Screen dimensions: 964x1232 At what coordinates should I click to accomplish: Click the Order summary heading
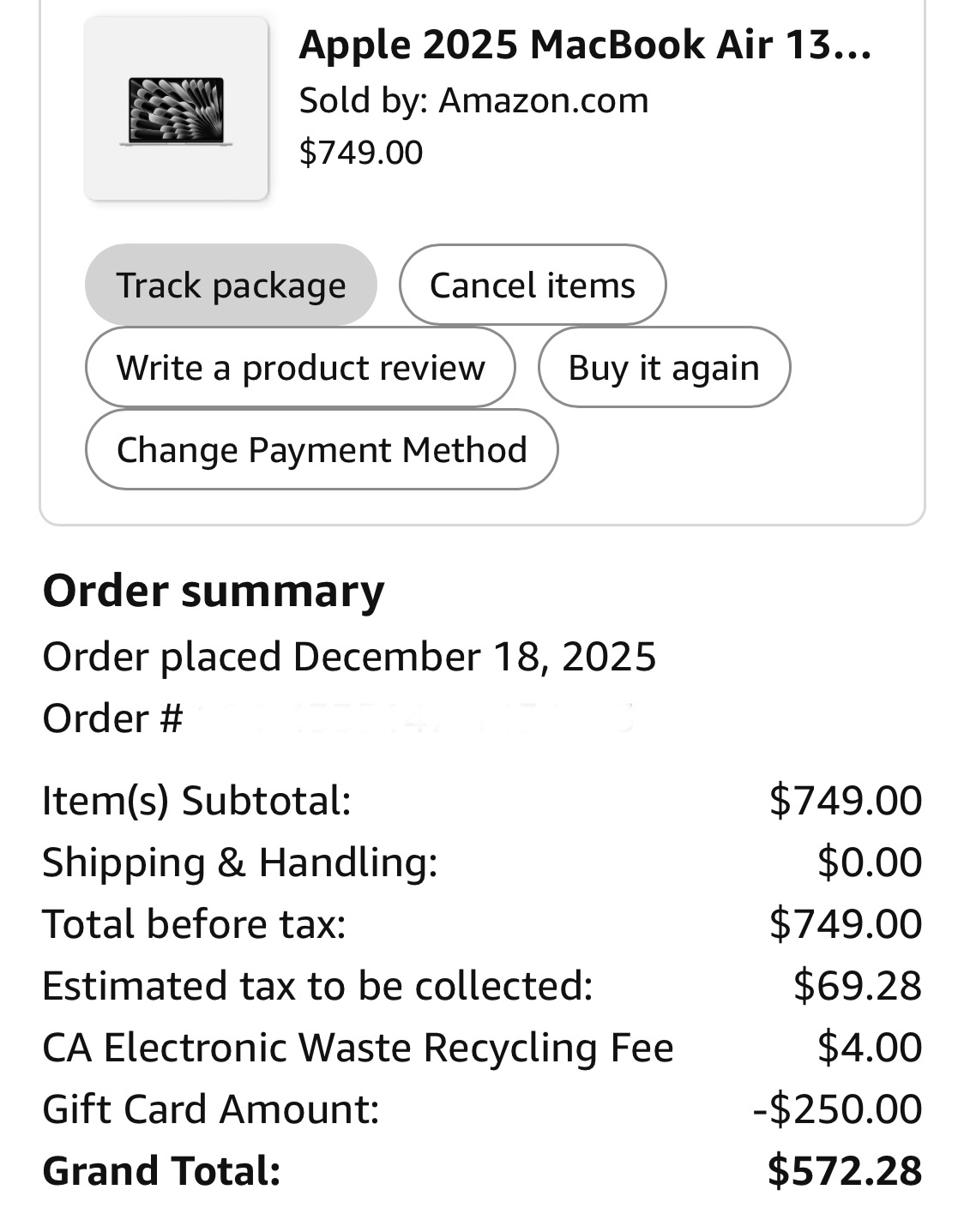[x=214, y=591]
